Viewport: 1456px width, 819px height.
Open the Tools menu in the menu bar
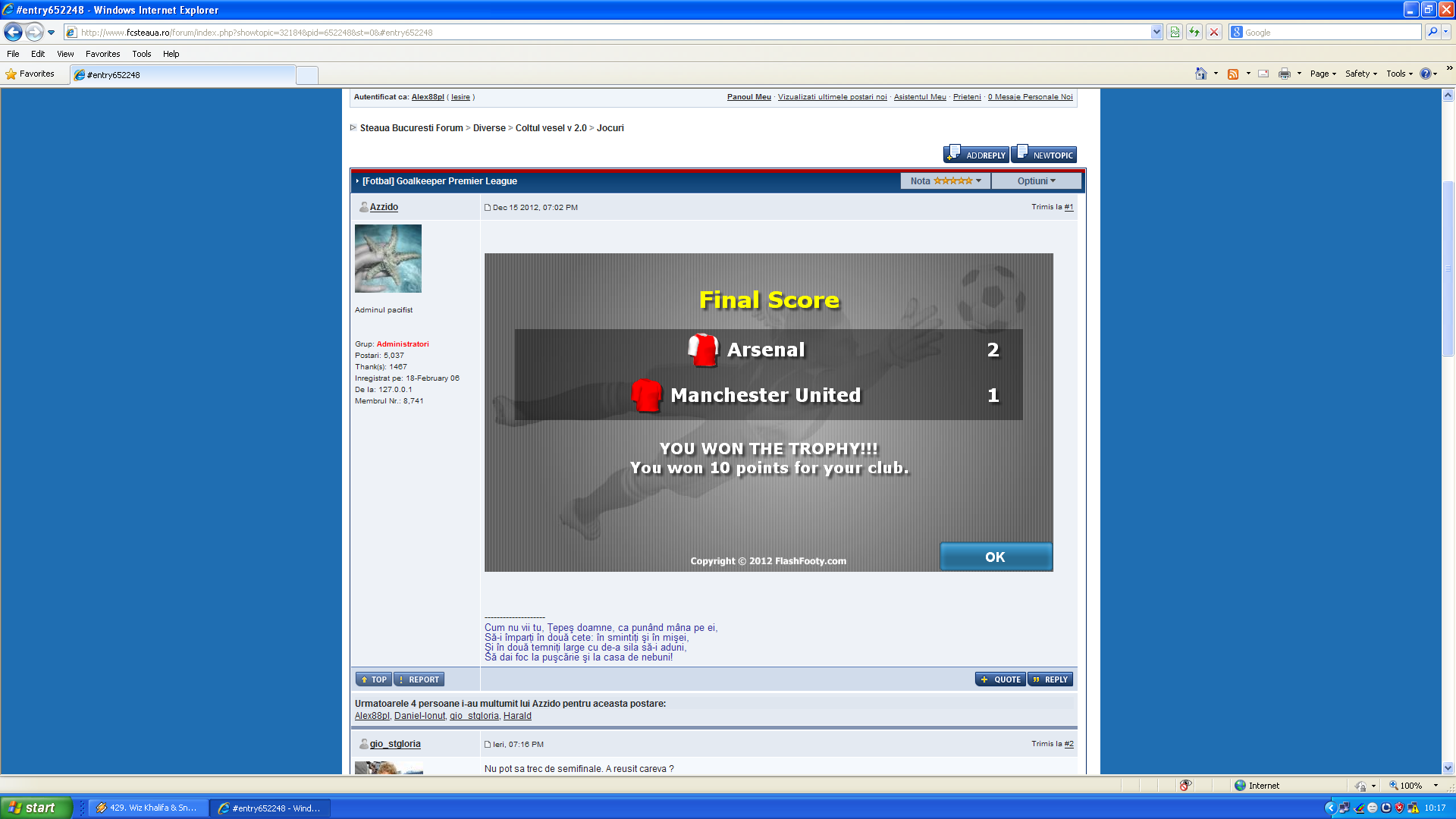click(141, 54)
